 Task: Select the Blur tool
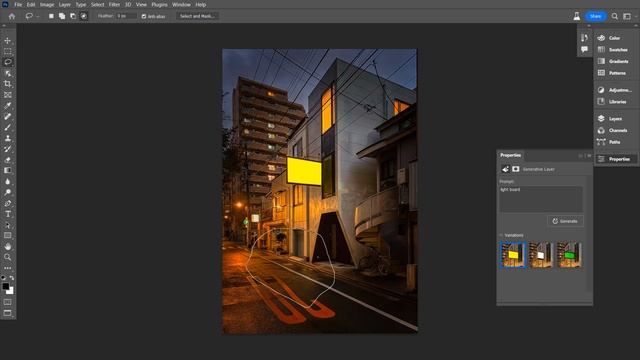point(8,181)
